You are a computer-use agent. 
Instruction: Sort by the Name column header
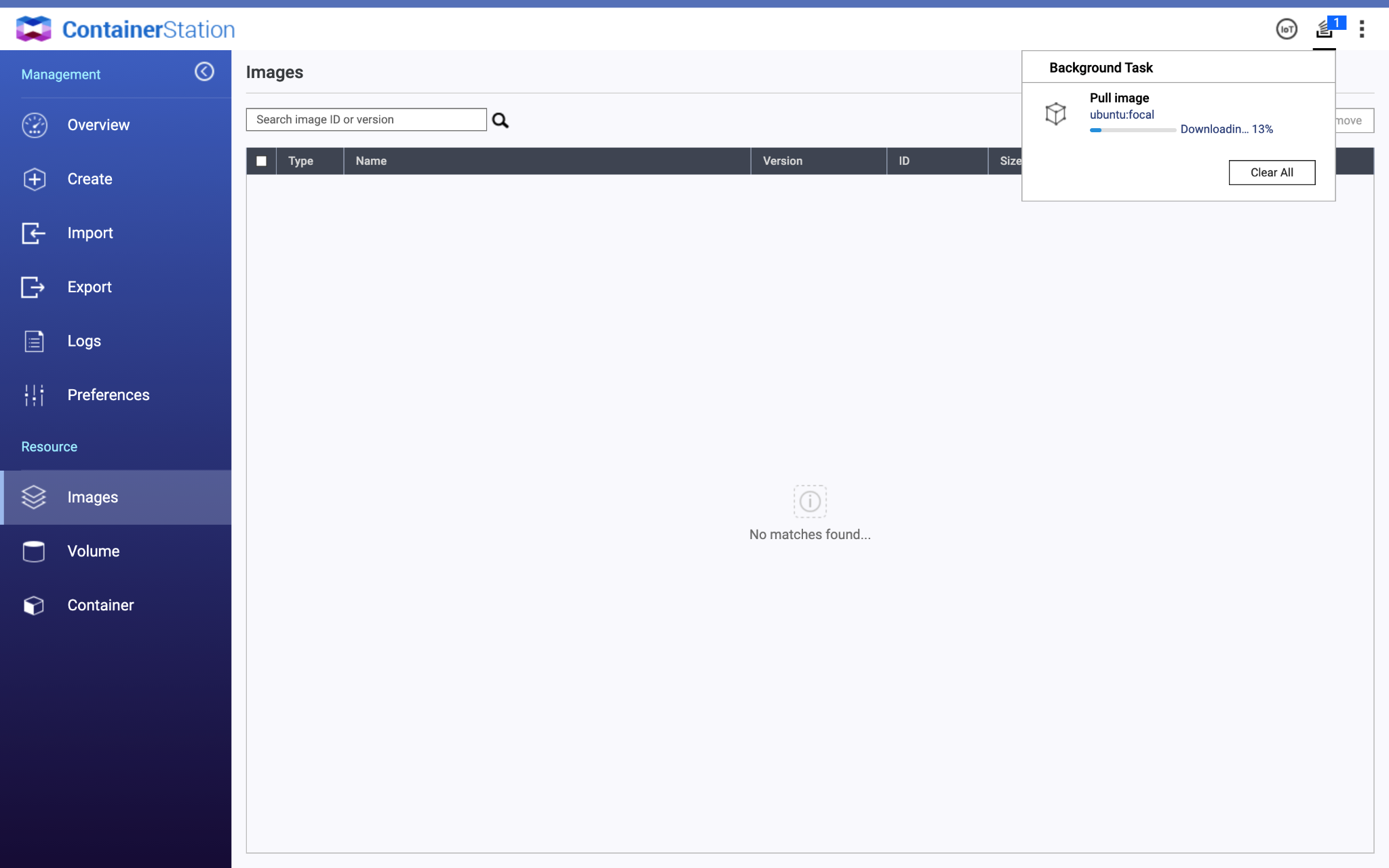pyautogui.click(x=371, y=161)
